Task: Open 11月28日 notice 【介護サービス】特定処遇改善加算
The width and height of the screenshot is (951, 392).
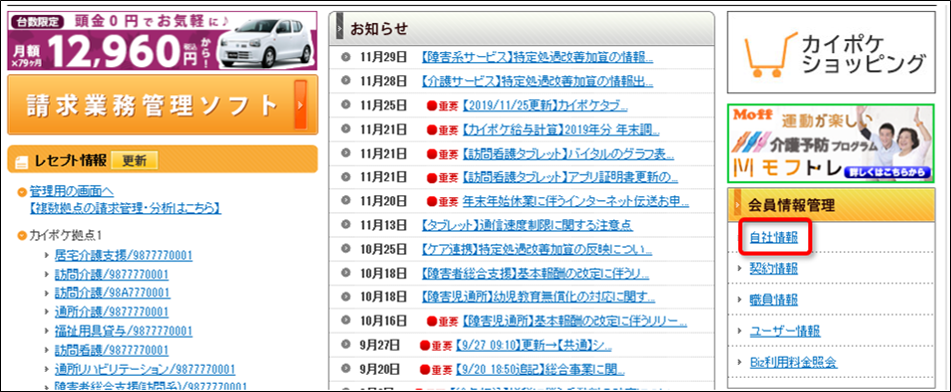Action: coord(537,81)
